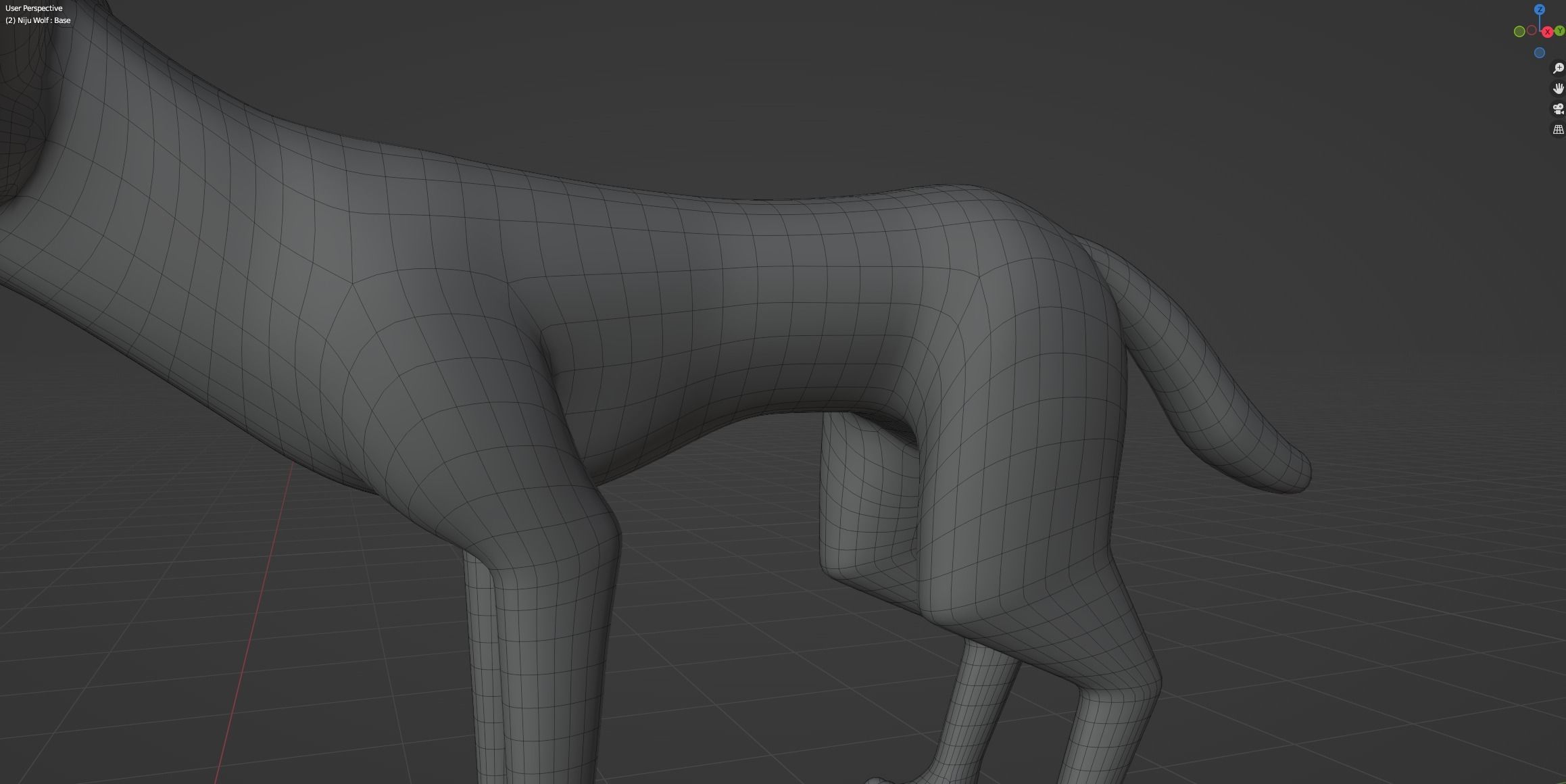Click the hand pan view button
The image size is (1566, 784).
click(x=1558, y=89)
